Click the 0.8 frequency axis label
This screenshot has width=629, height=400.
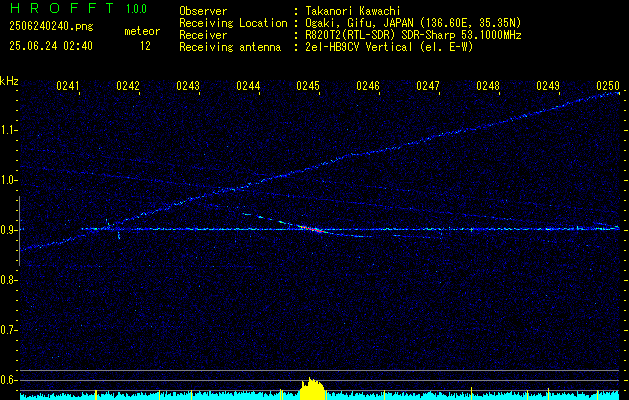[x=9, y=280]
